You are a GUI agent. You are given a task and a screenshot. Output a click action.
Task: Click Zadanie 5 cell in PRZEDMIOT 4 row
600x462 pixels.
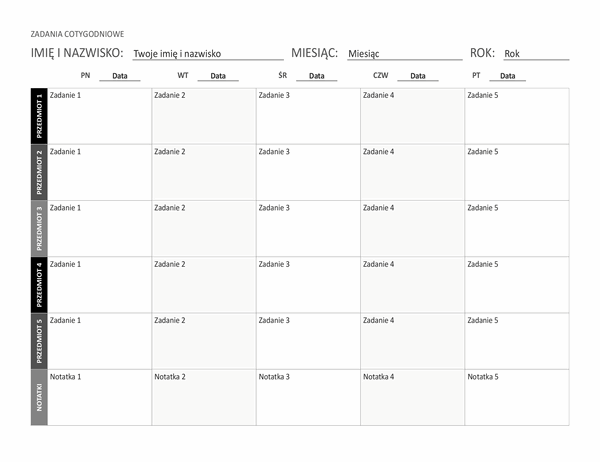[517, 285]
